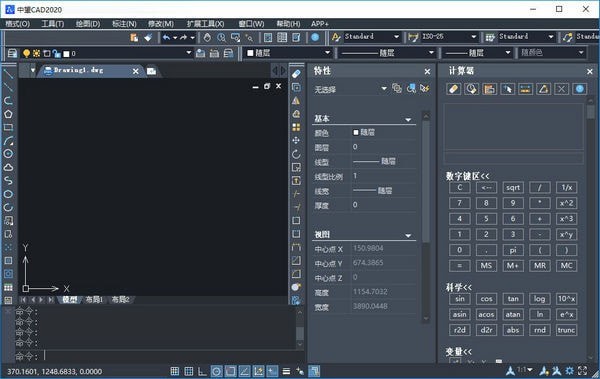The width and height of the screenshot is (600, 379).
Task: Click the pi calculator button
Action: click(x=513, y=250)
